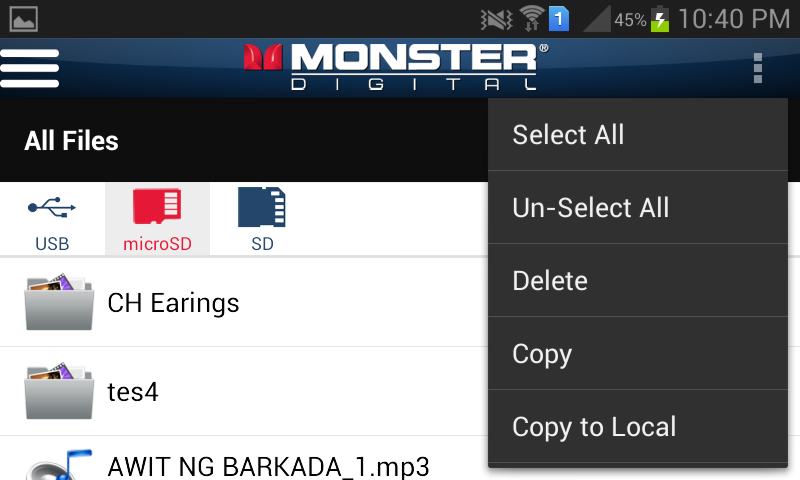Viewport: 800px width, 480px height.
Task: Open the hamburger navigation menu
Action: 30,68
